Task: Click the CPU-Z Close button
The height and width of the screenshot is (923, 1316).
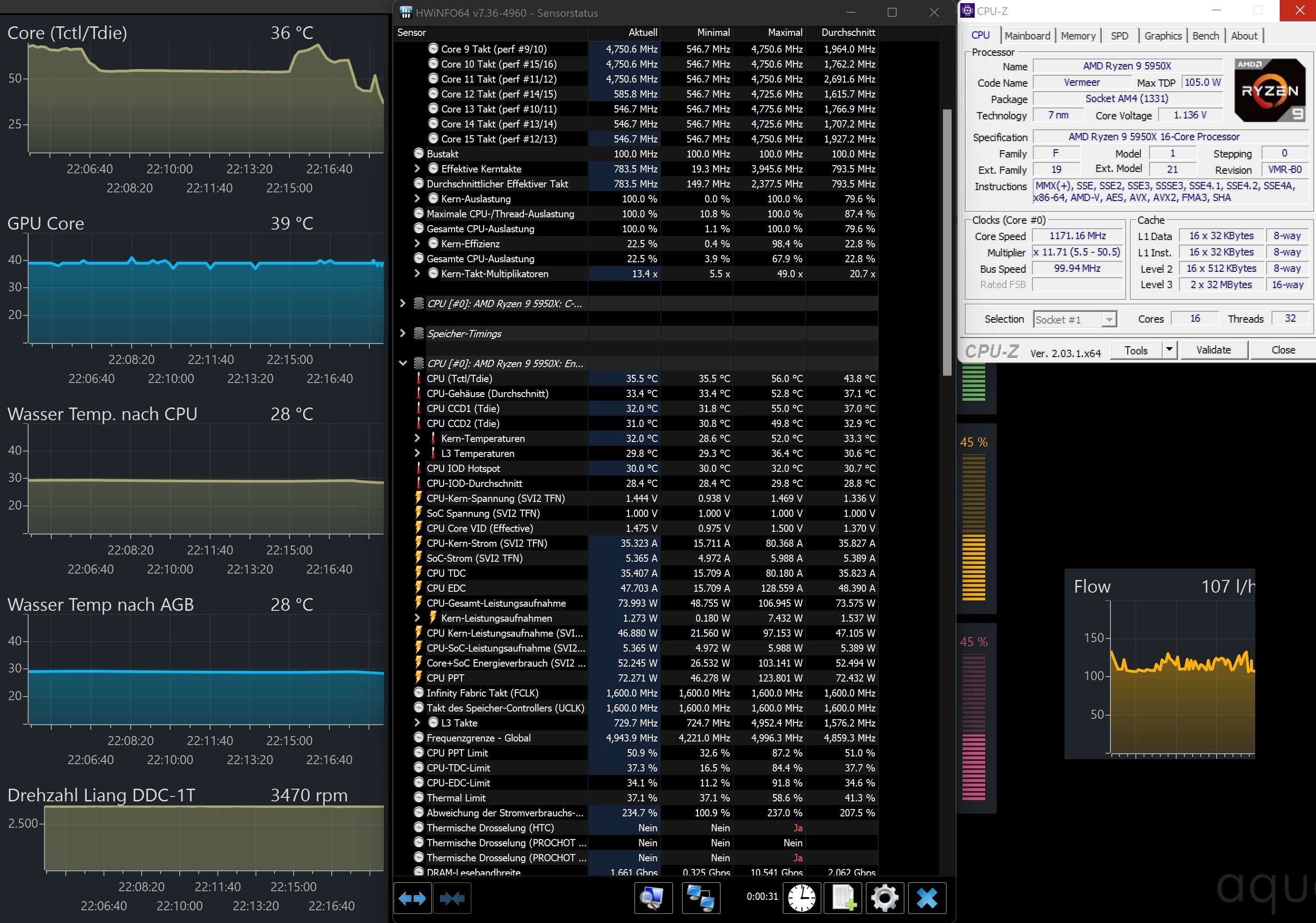Action: (1283, 350)
